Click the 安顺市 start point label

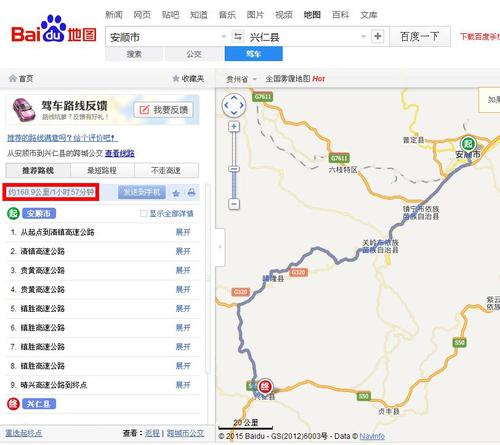39,213
